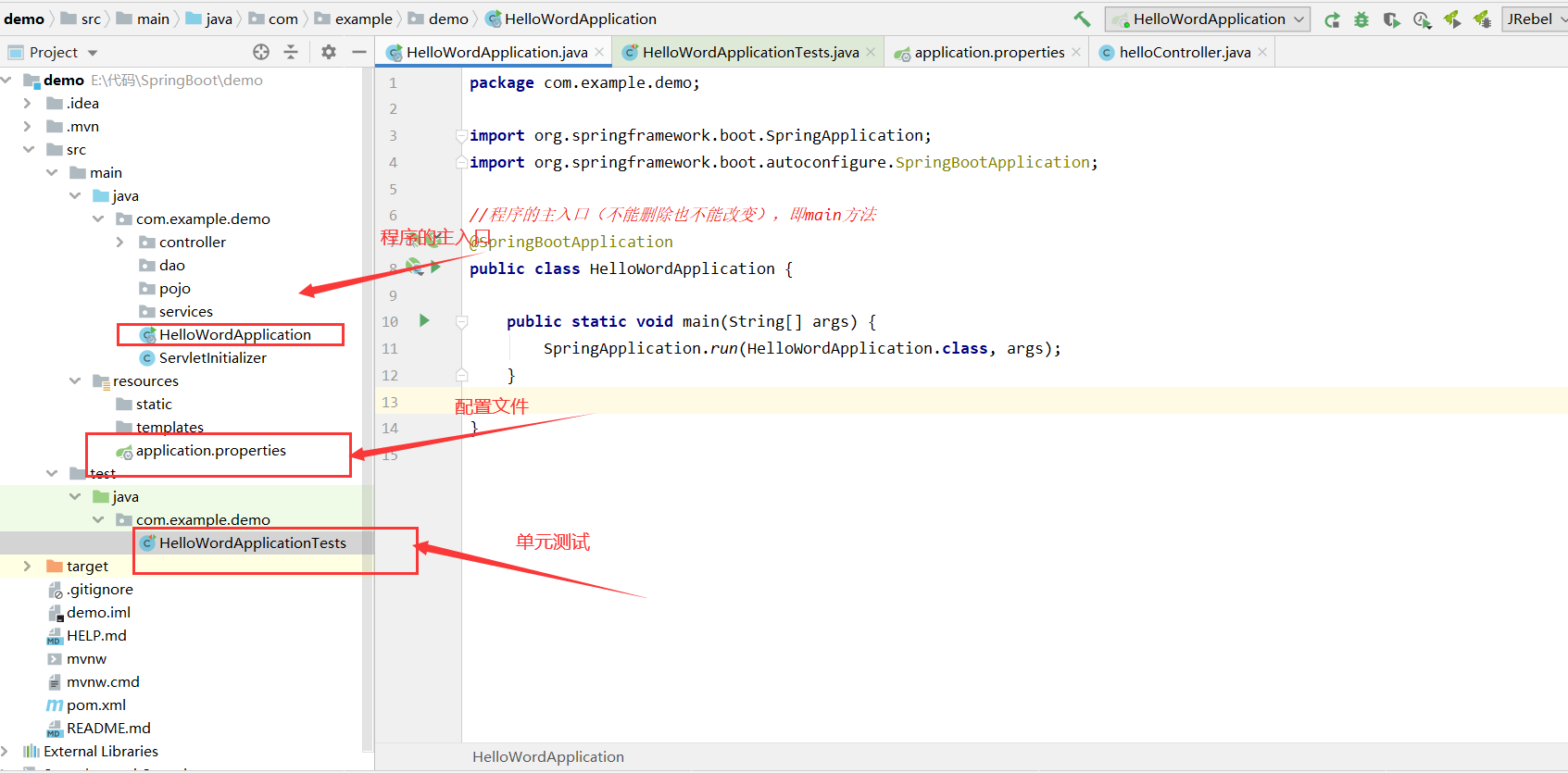Select HELP.md file
1568x773 pixels.
tap(96, 636)
